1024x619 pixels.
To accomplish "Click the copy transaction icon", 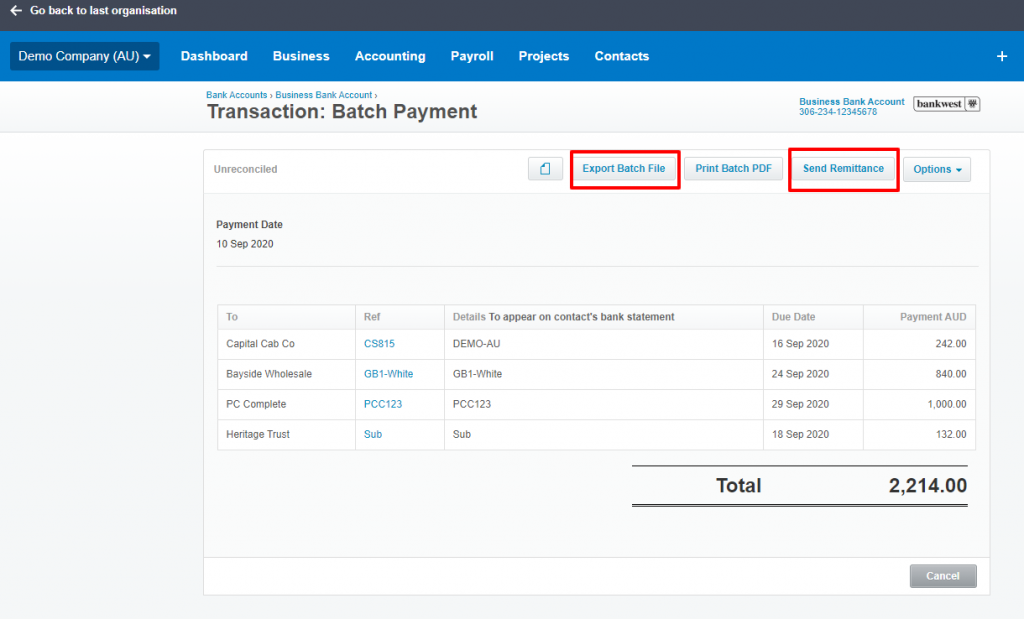I will (544, 168).
